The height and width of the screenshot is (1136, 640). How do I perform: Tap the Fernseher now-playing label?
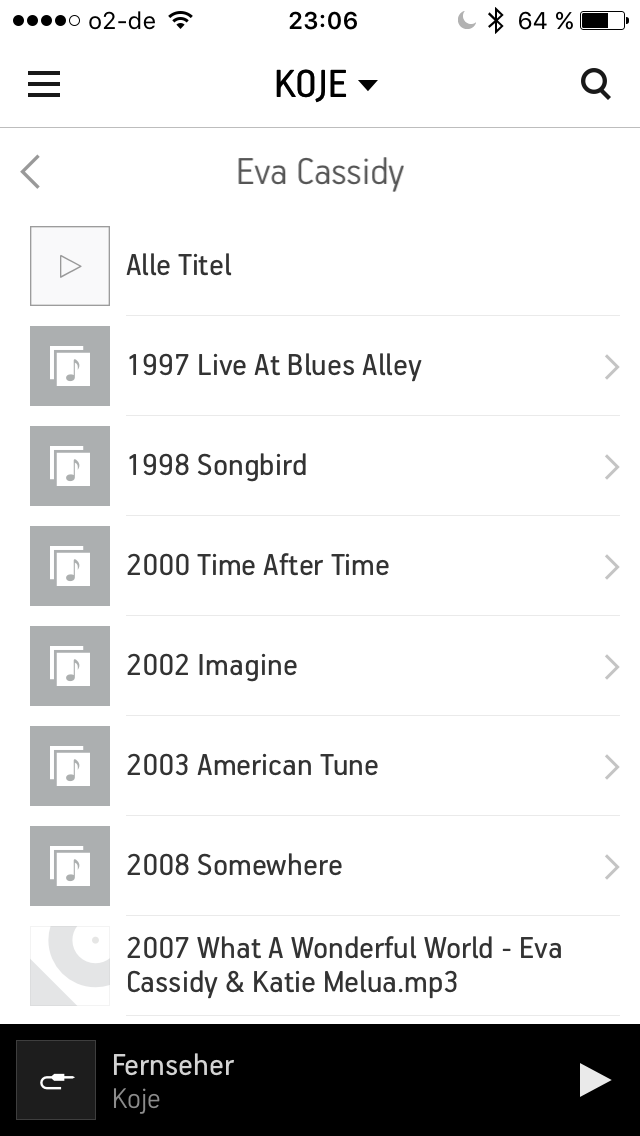tap(173, 1066)
